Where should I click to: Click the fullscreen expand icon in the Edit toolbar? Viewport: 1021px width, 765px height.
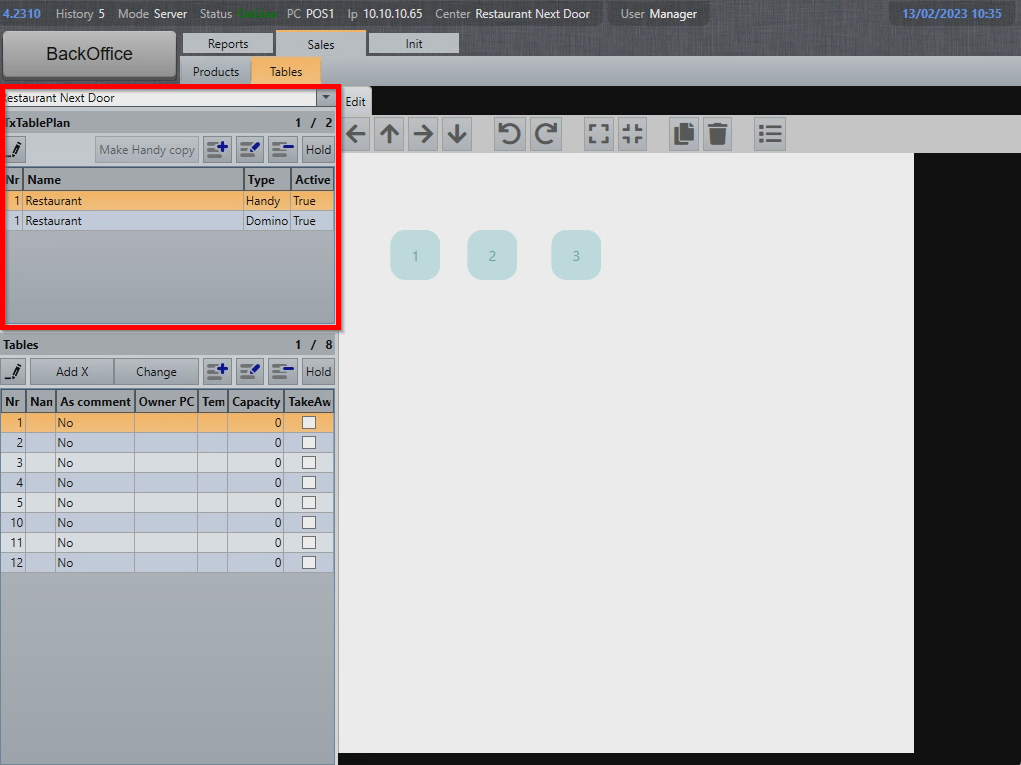[x=598, y=133]
